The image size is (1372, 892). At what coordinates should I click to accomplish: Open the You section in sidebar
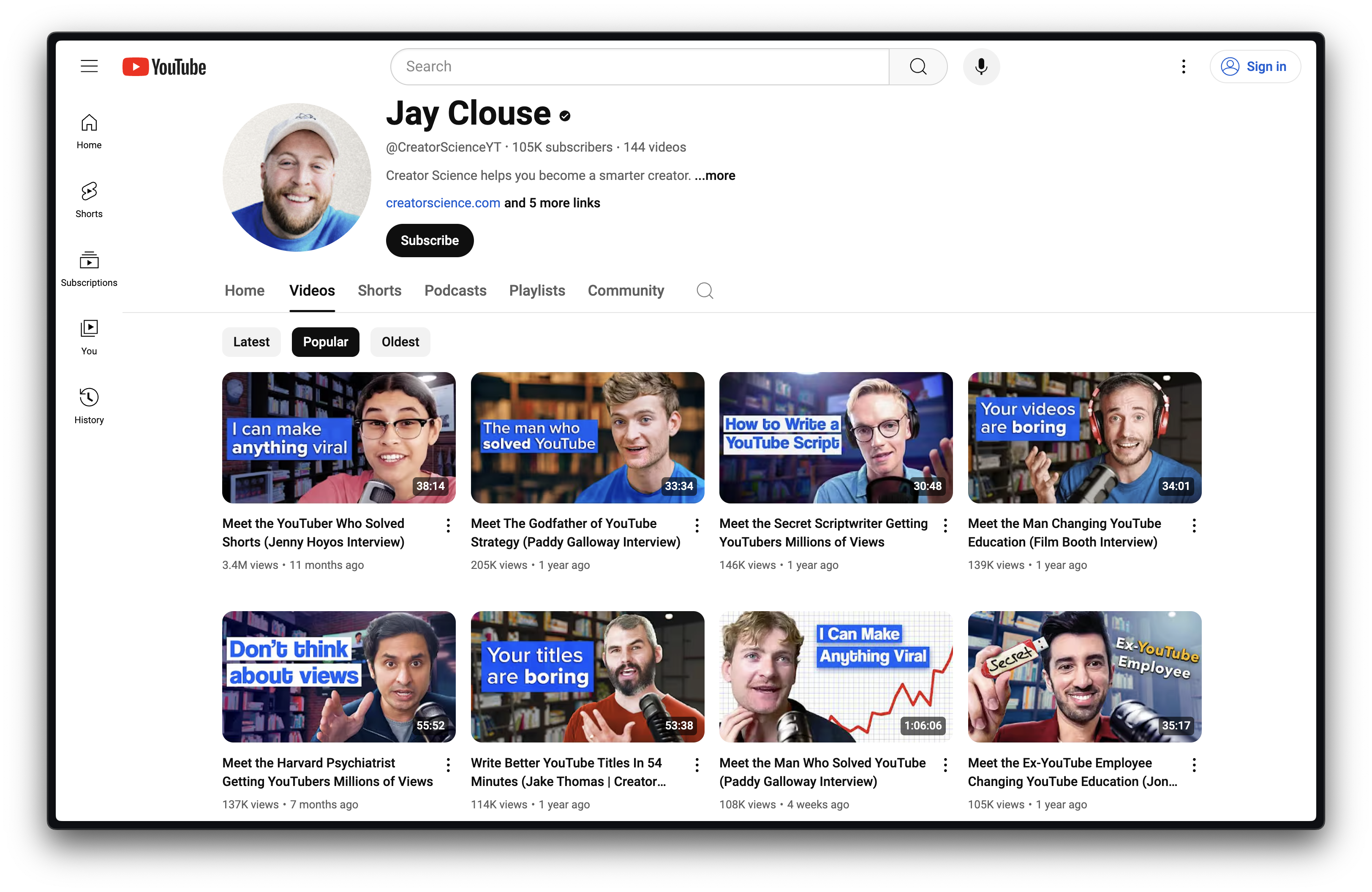[89, 337]
